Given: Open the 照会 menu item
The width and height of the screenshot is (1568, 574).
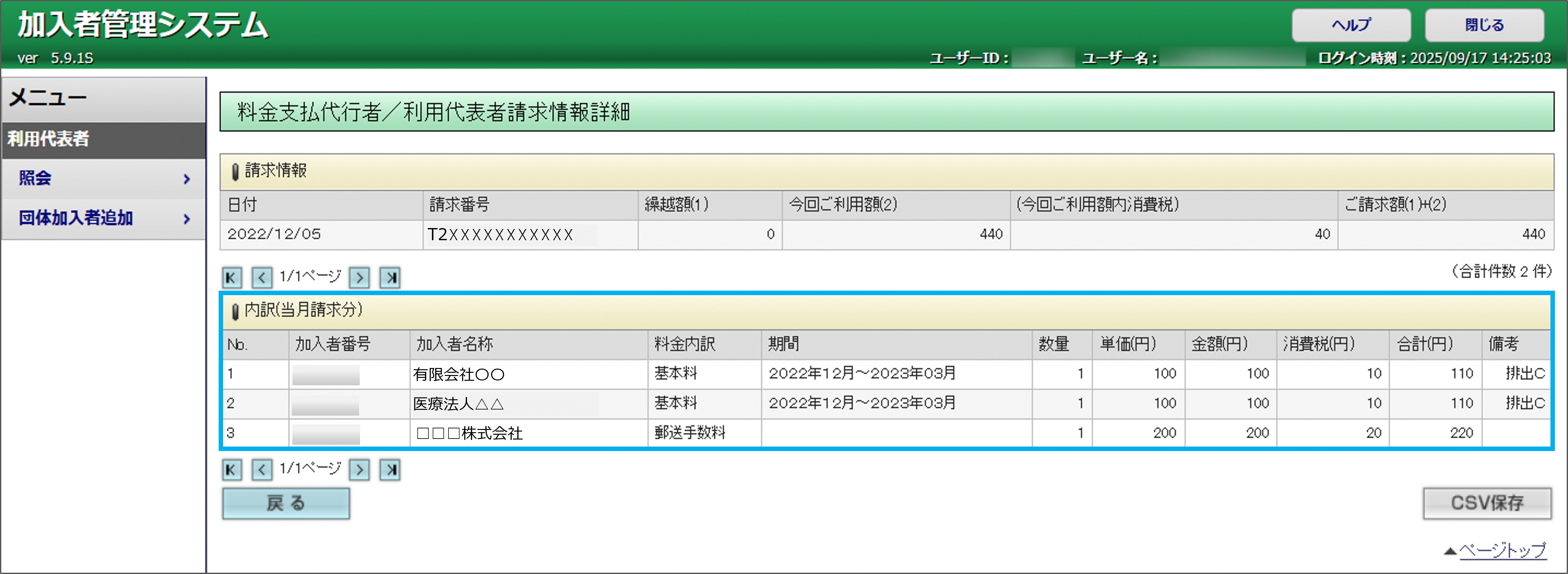Looking at the screenshot, I should 35,178.
